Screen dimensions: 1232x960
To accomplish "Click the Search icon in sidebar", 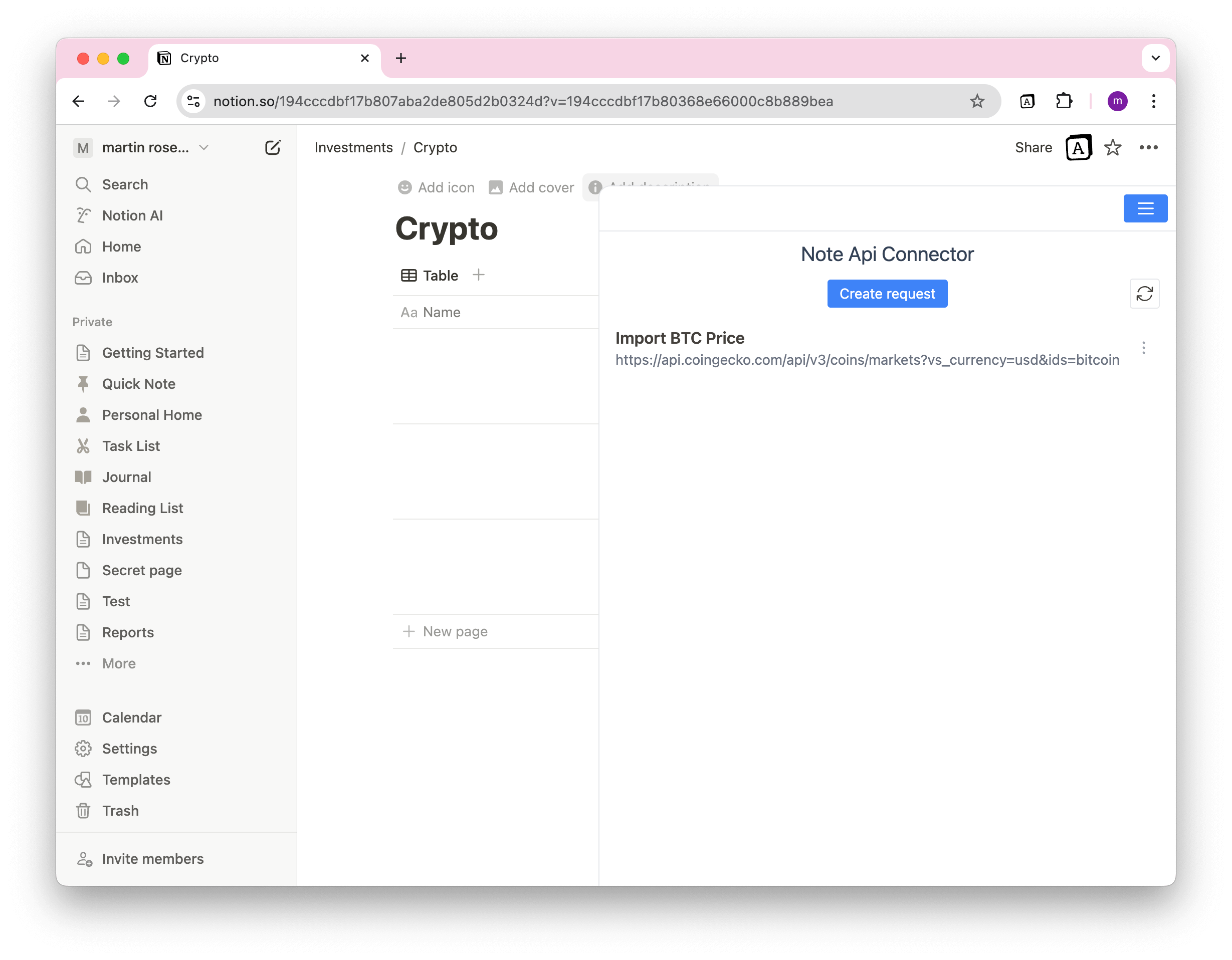I will [x=83, y=184].
